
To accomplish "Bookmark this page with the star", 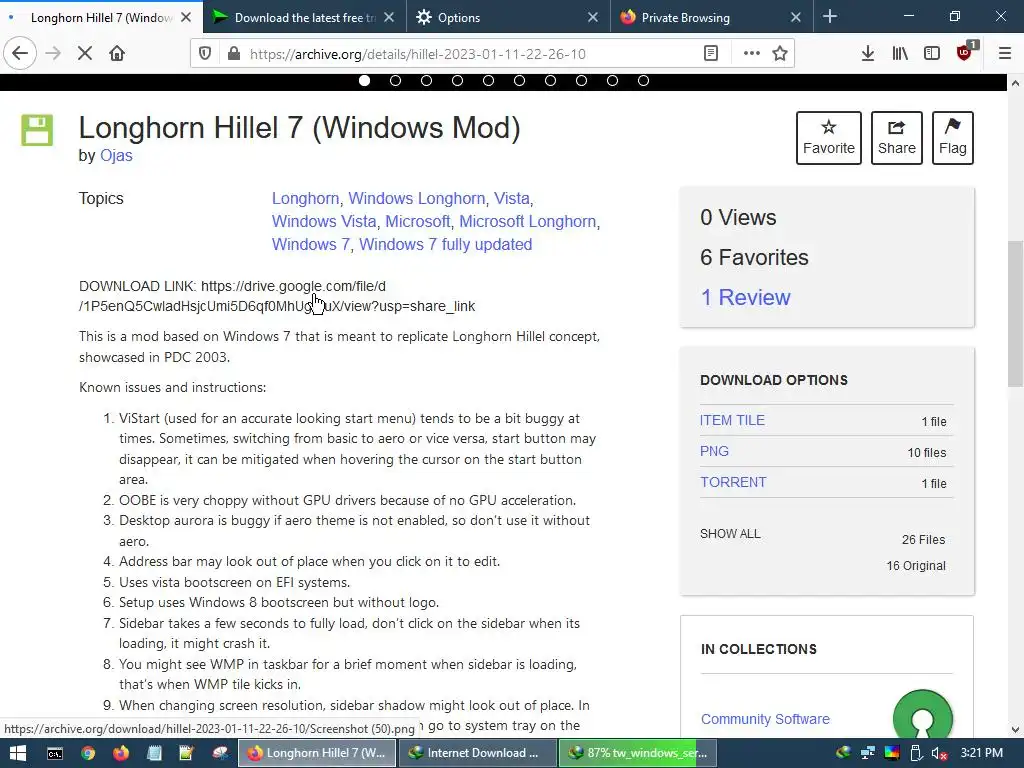I will [780, 54].
